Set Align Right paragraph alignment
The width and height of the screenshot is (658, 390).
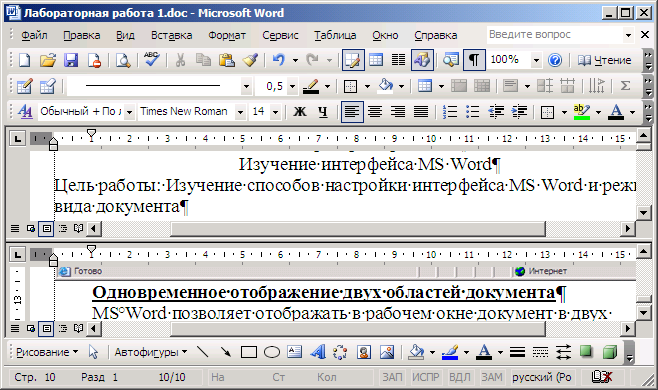tap(398, 112)
